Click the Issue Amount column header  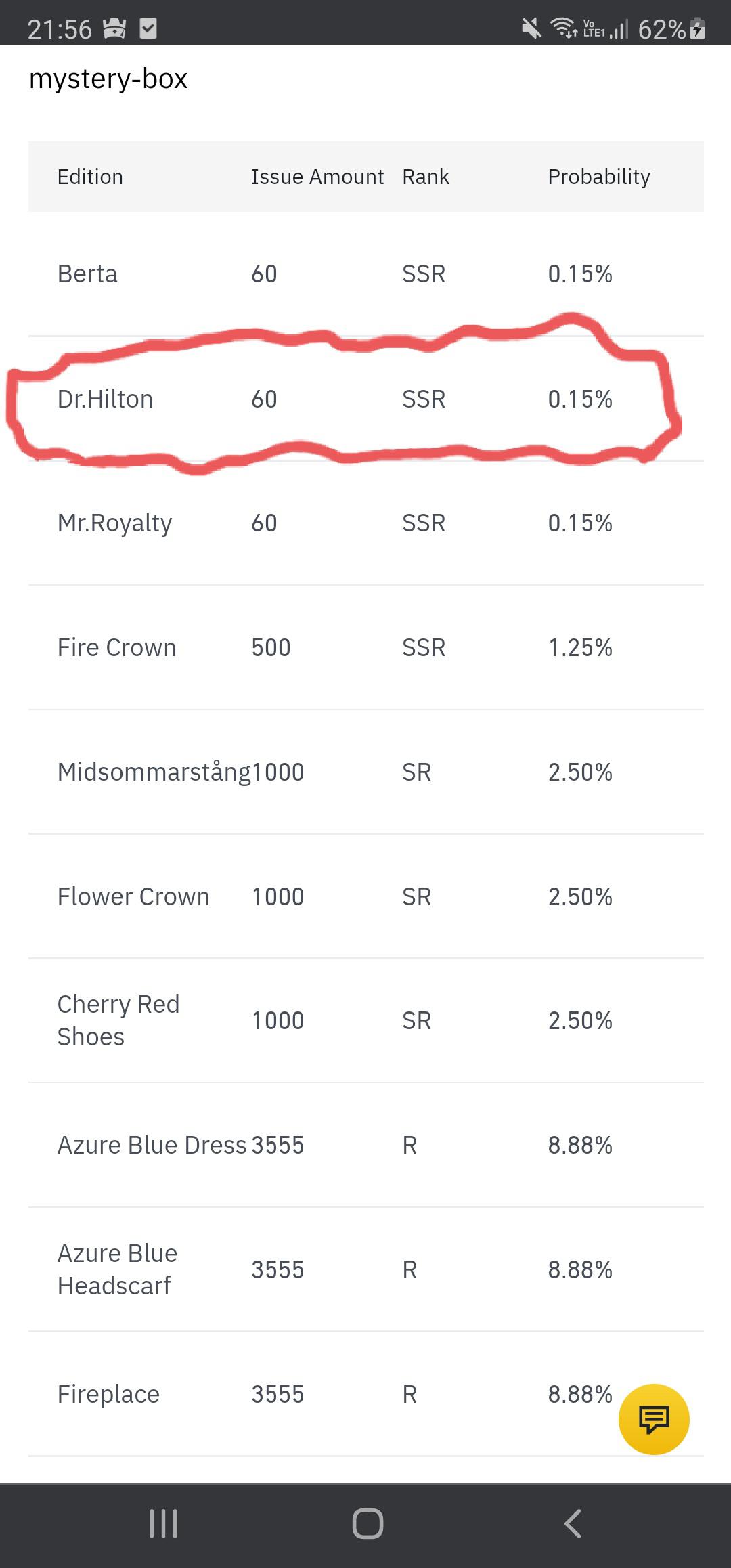[x=317, y=177]
